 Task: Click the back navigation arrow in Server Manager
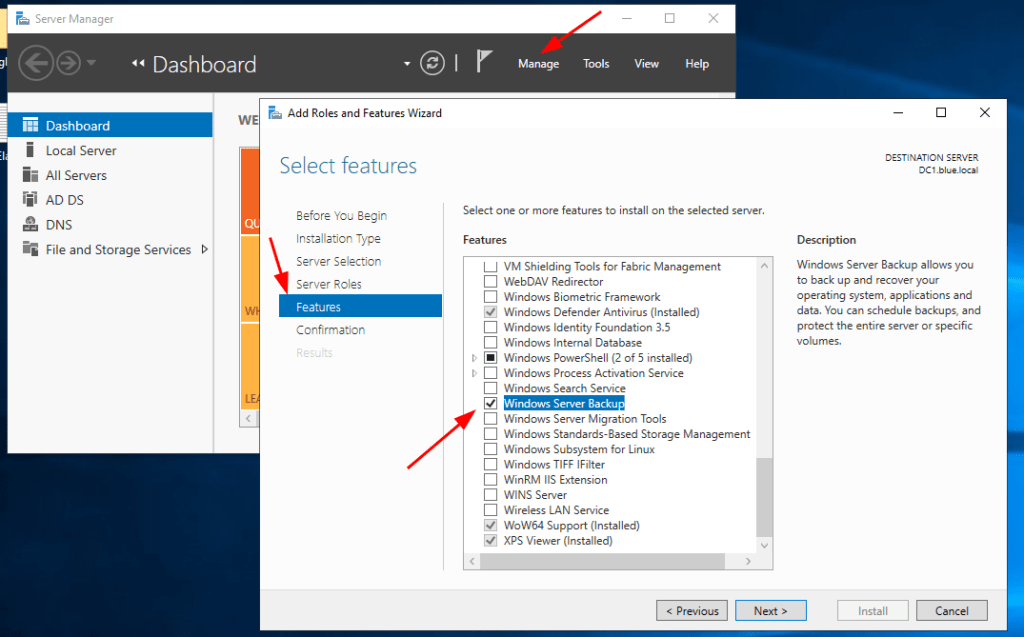(x=35, y=64)
